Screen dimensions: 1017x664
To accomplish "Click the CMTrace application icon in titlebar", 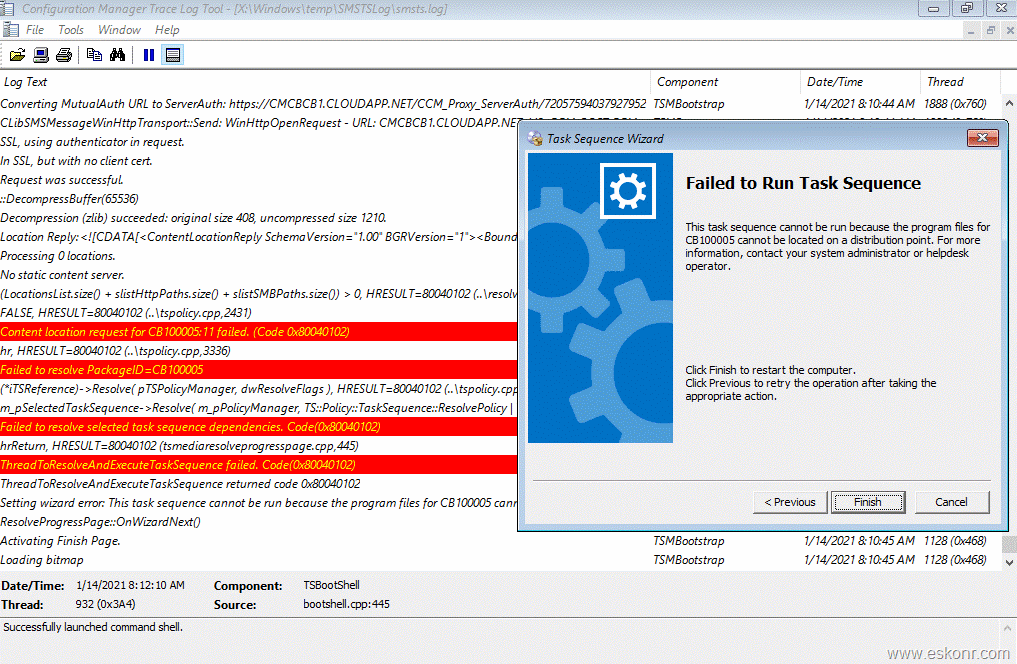I will pyautogui.click(x=9, y=8).
